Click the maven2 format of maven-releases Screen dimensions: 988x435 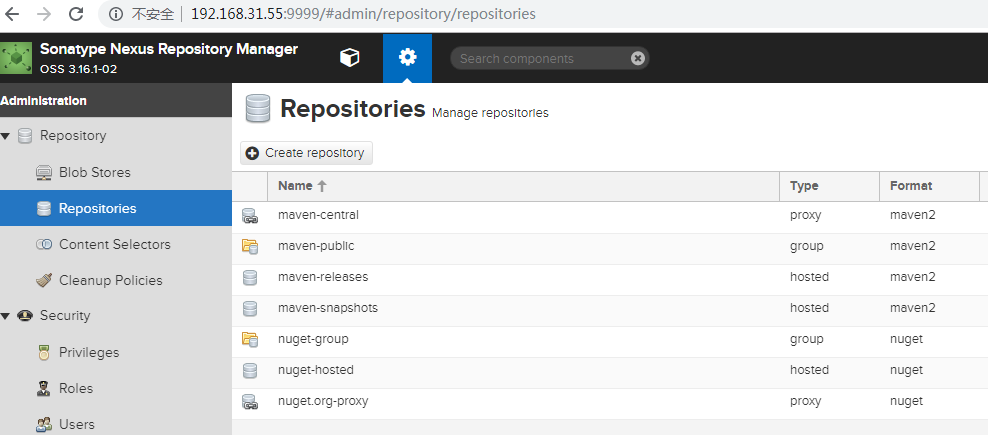point(913,277)
